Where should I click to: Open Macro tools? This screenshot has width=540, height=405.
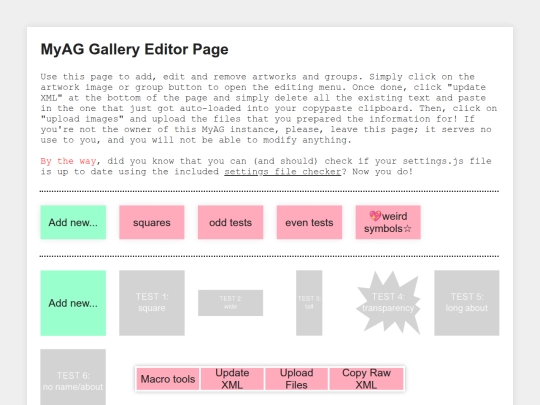tap(168, 379)
